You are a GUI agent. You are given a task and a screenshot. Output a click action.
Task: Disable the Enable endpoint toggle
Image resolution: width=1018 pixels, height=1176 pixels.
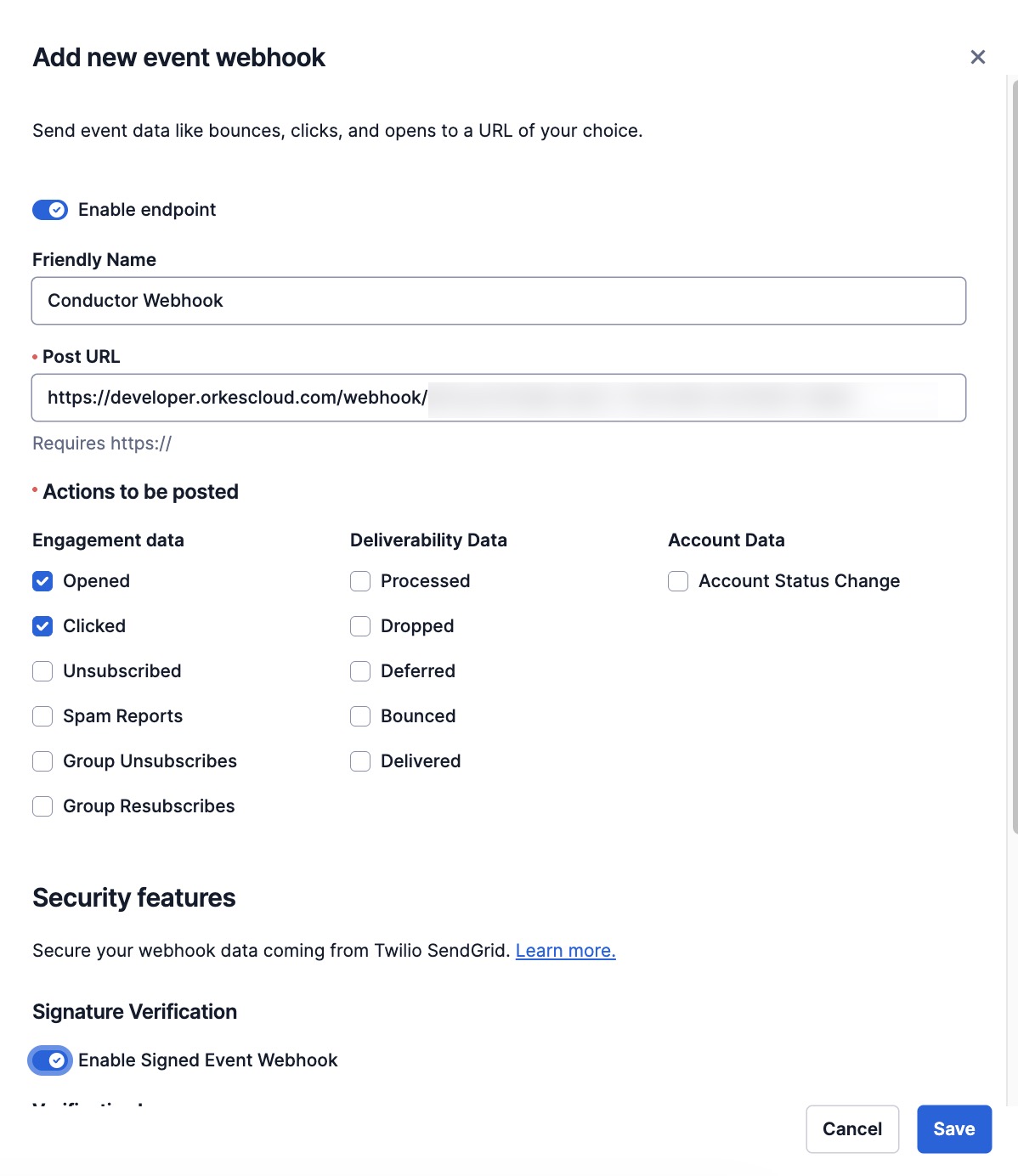point(49,209)
